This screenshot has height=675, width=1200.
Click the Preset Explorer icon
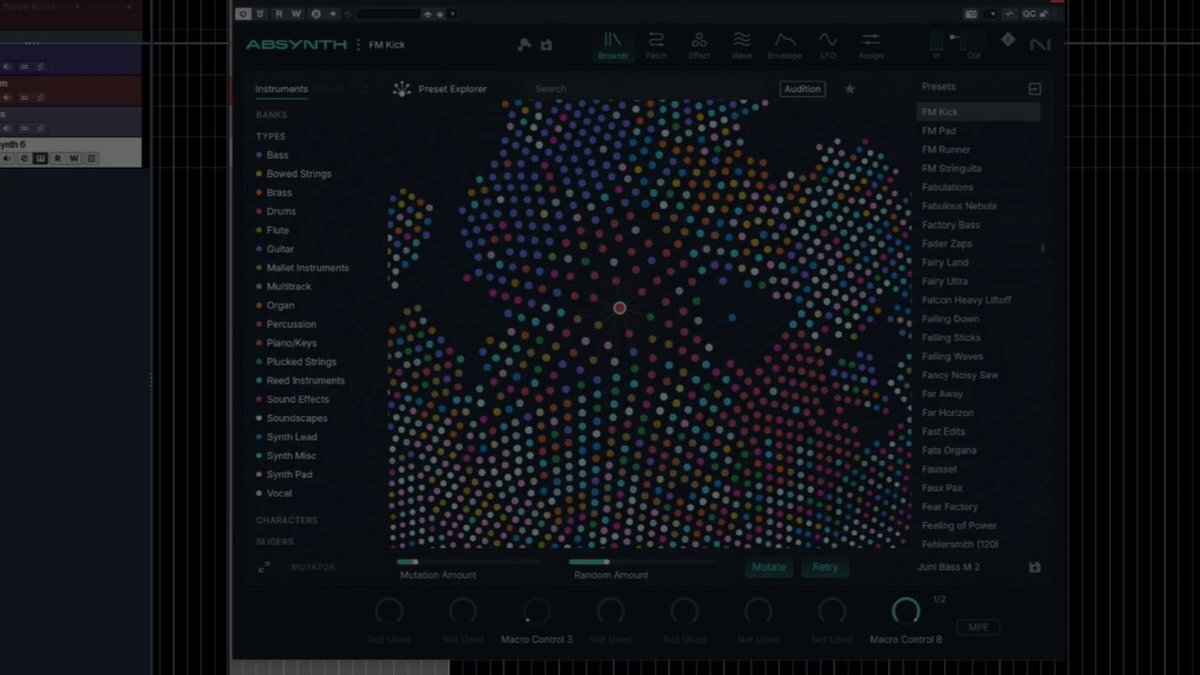coord(402,89)
